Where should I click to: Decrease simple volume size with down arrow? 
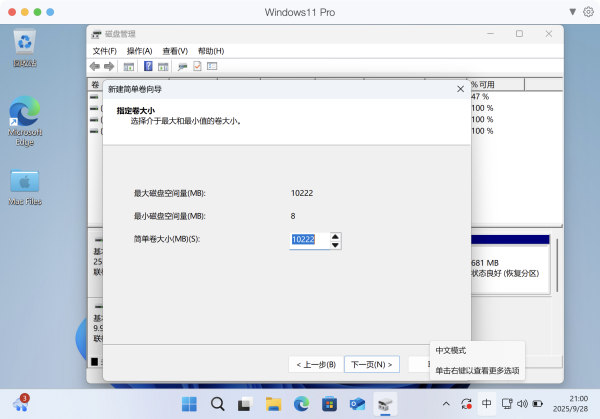point(335,244)
